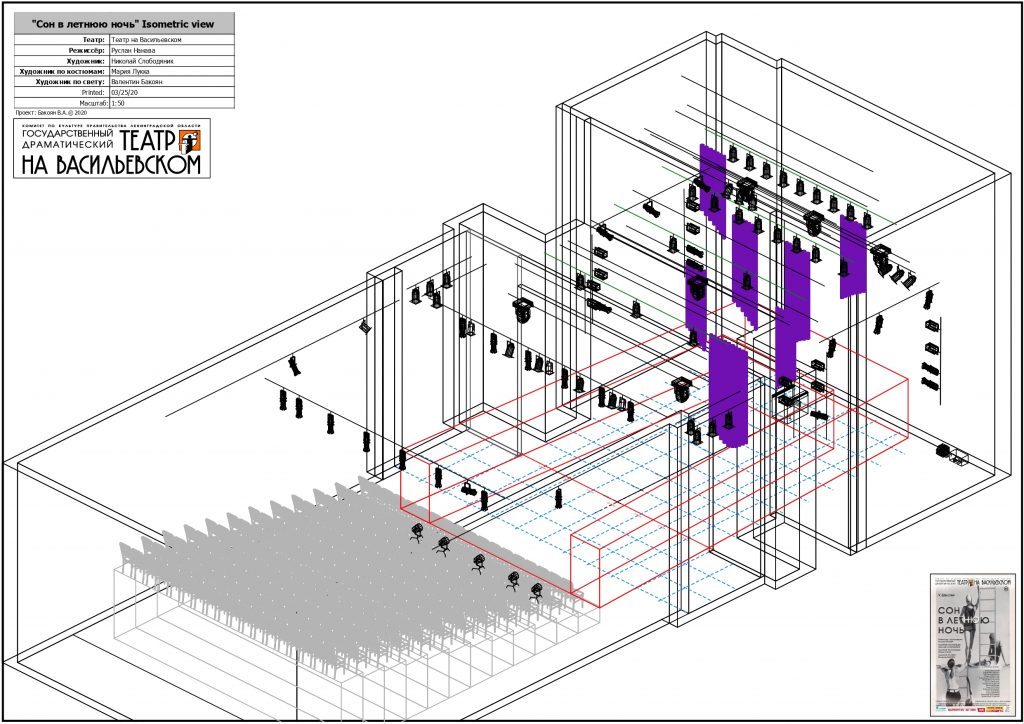The image size is (1024, 724).
Task: Click the "Художник по костюмам:" label
Action: coord(63,71)
